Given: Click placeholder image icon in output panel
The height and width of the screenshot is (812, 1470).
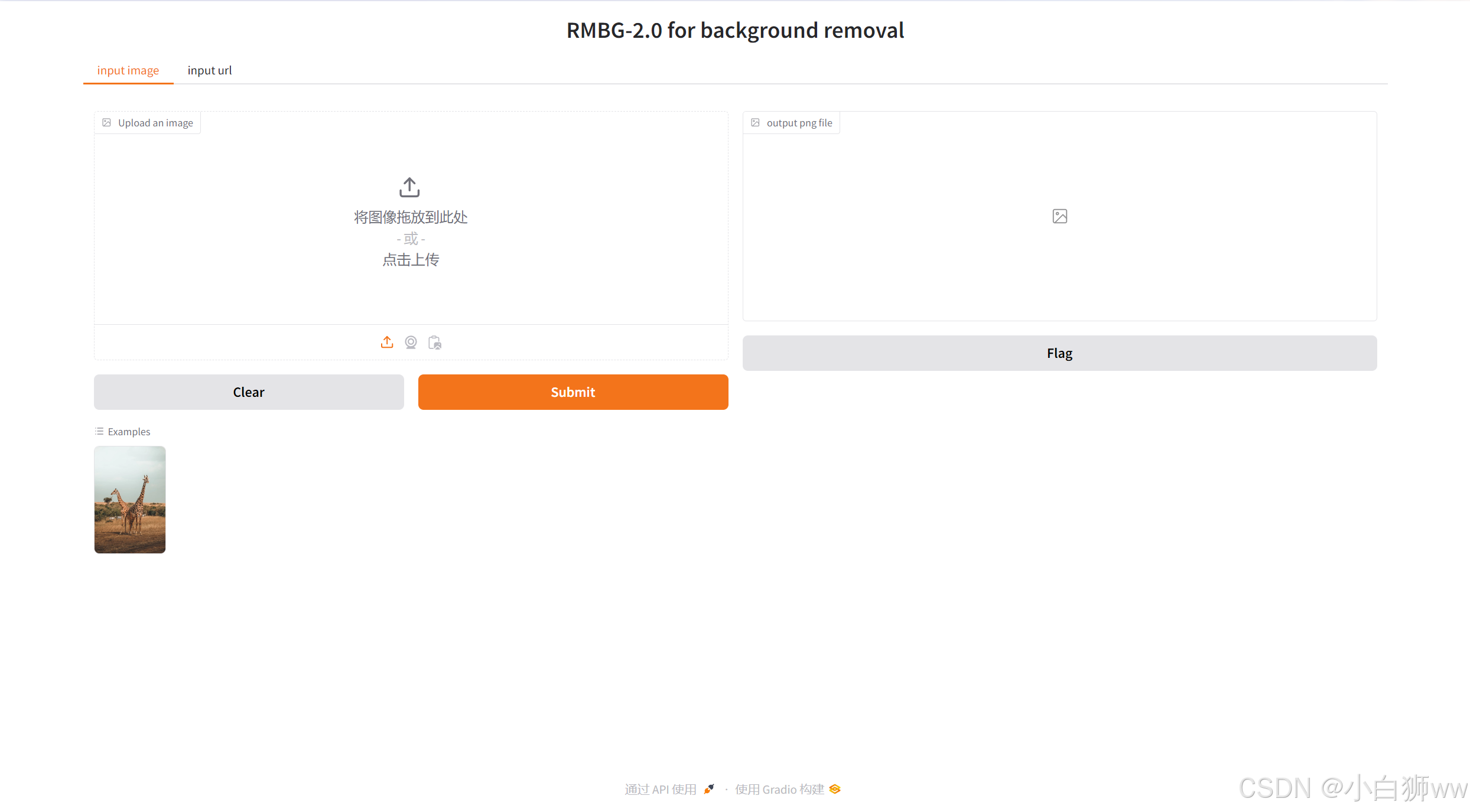Looking at the screenshot, I should [1059, 216].
